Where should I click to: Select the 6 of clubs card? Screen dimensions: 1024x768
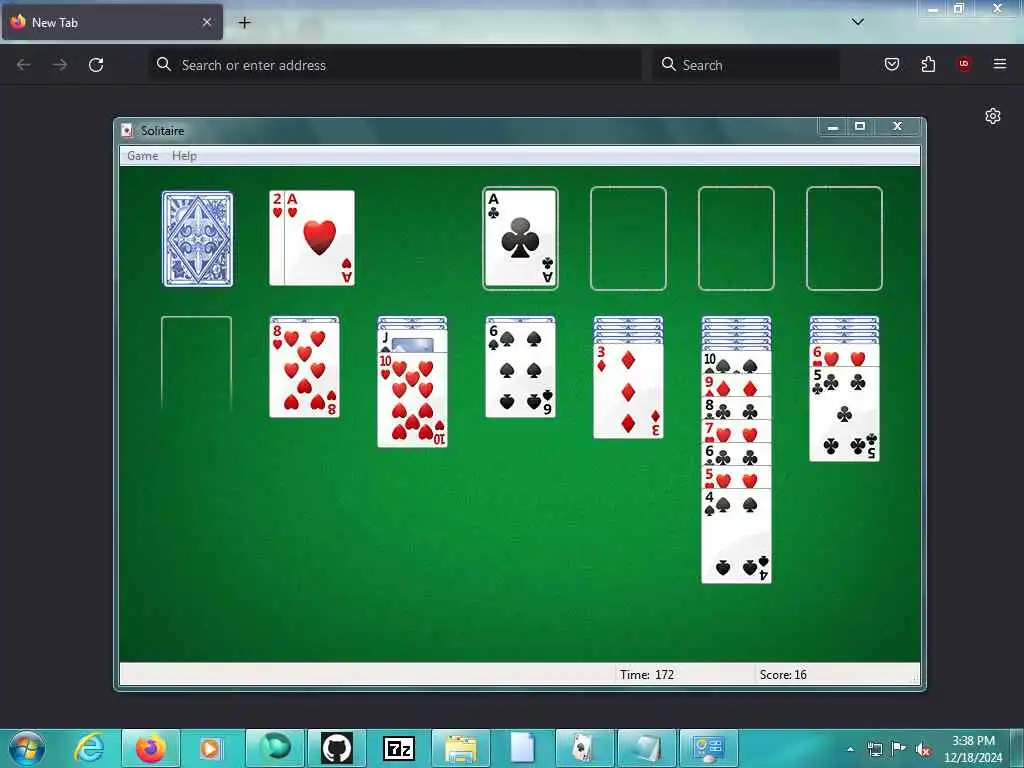click(736, 454)
